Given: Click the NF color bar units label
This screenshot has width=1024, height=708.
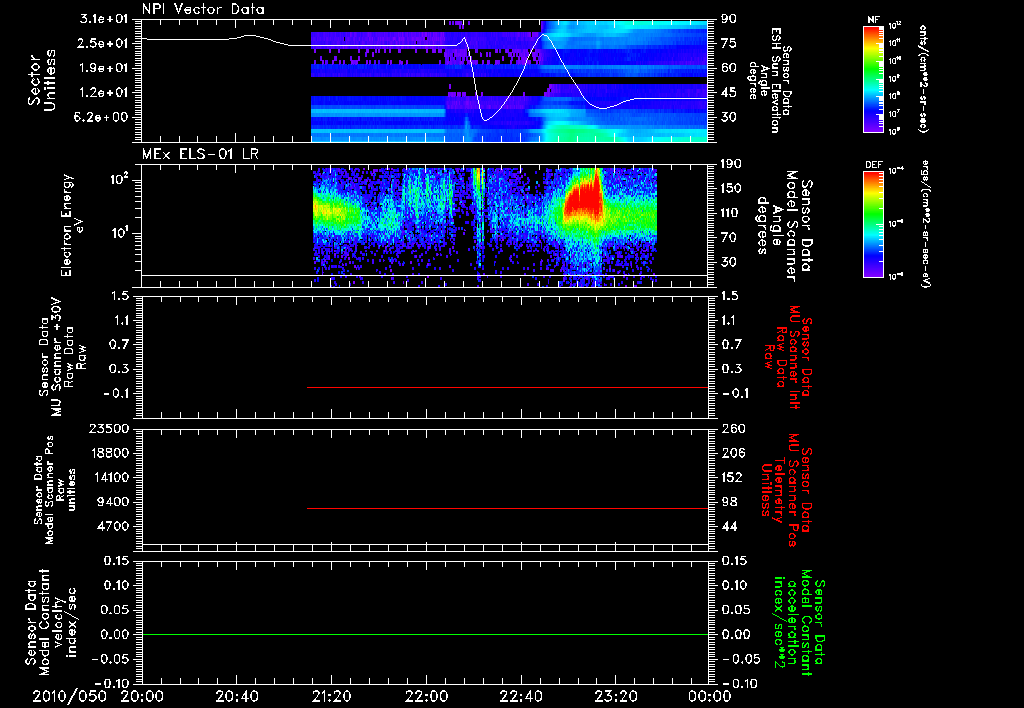Looking at the screenshot, I should click(923, 78).
